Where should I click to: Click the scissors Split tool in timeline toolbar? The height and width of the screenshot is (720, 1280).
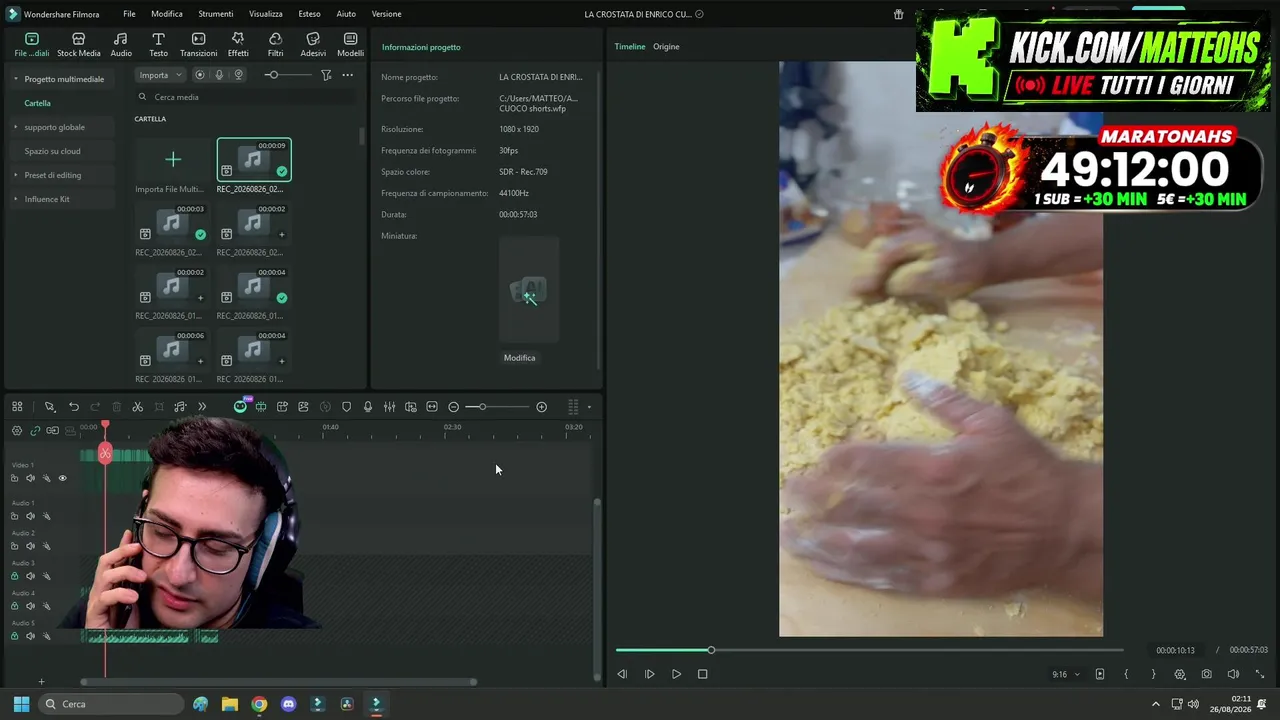(x=137, y=407)
